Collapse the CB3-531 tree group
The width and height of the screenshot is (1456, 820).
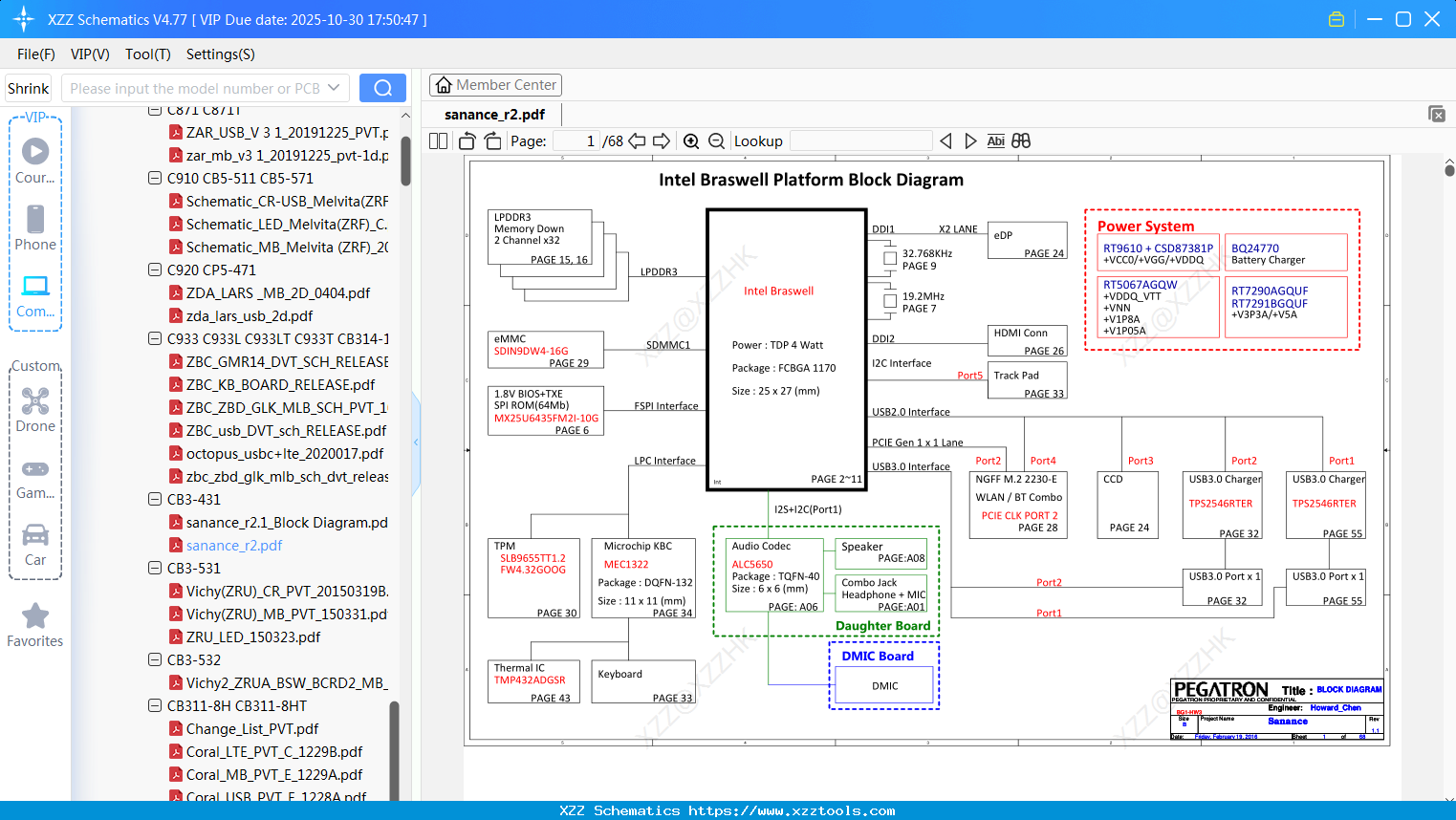(x=155, y=569)
